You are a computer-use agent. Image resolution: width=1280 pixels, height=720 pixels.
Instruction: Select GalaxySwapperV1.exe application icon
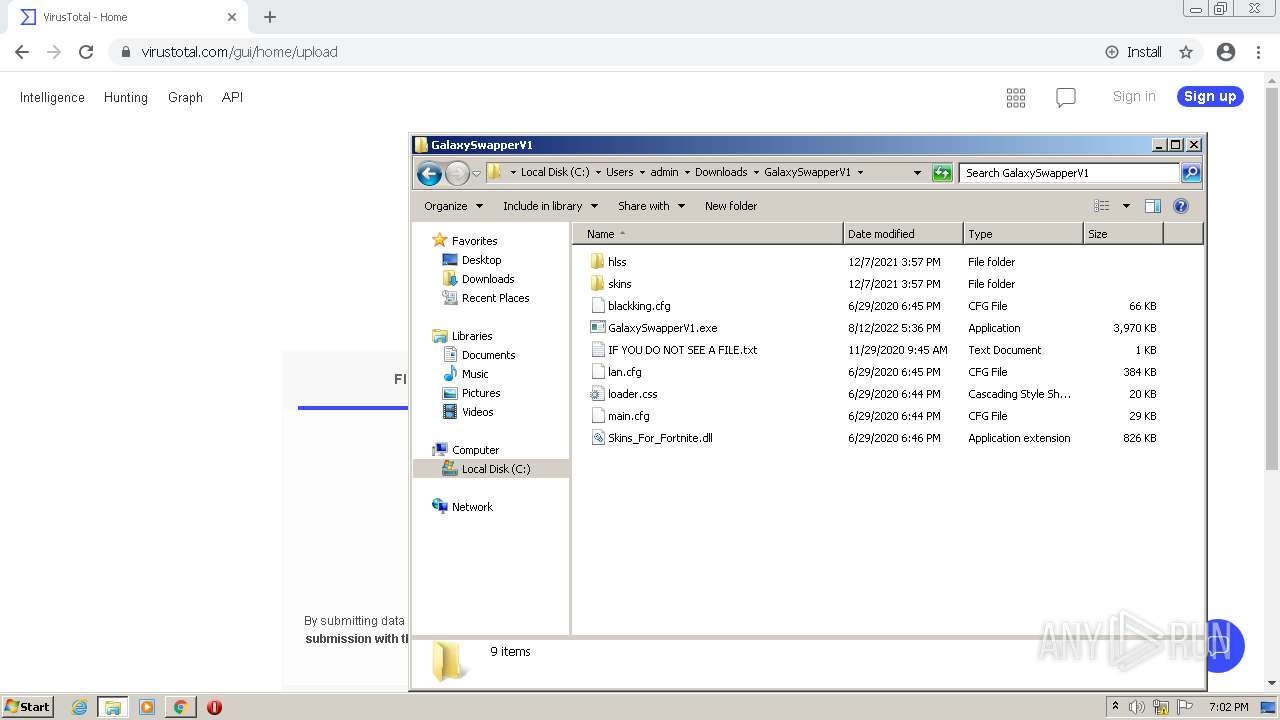pyautogui.click(x=597, y=328)
